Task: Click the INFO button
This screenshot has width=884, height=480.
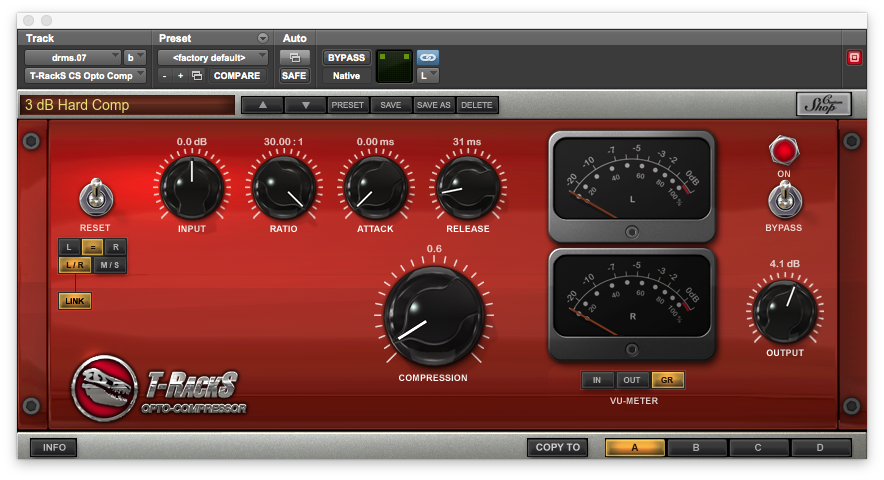Action: click(x=54, y=447)
